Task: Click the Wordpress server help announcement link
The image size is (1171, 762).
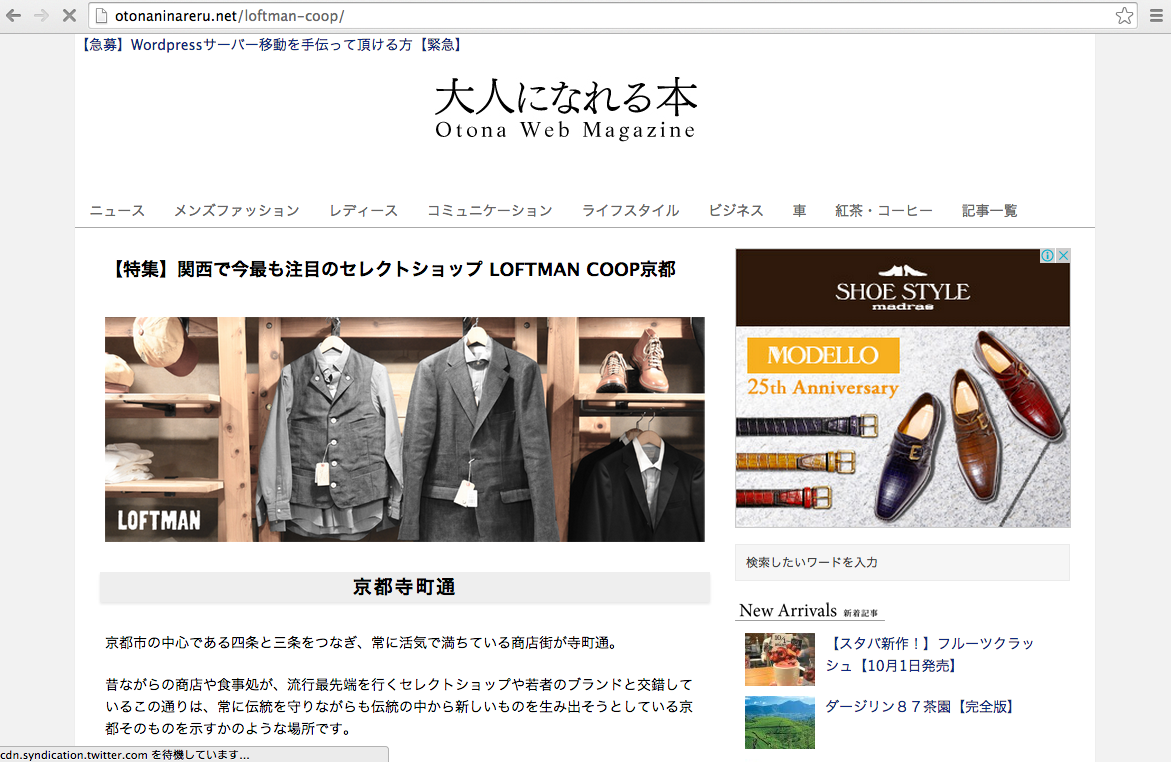Action: pyautogui.click(x=270, y=45)
